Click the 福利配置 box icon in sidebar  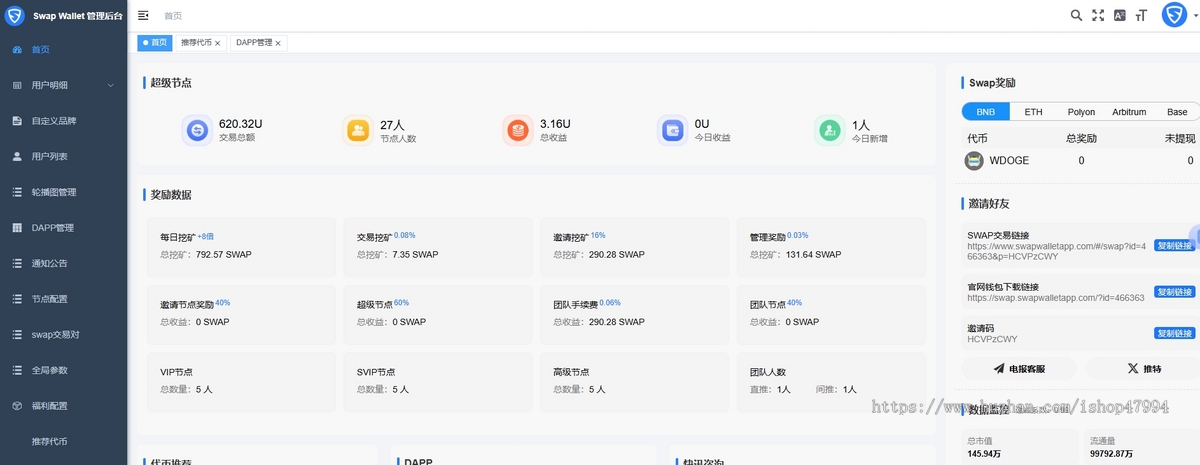tap(17, 406)
